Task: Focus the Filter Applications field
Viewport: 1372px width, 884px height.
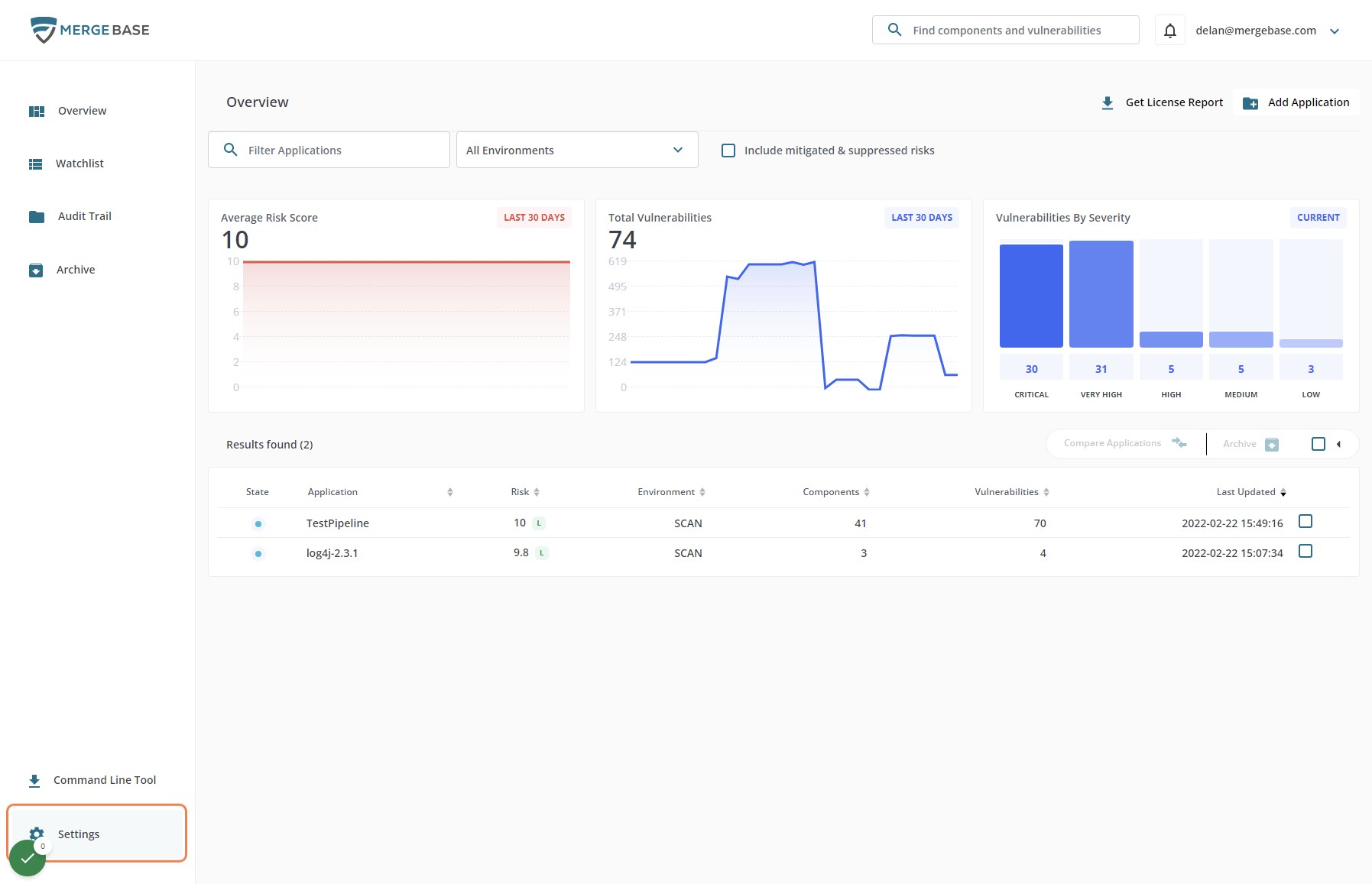Action: (x=329, y=150)
